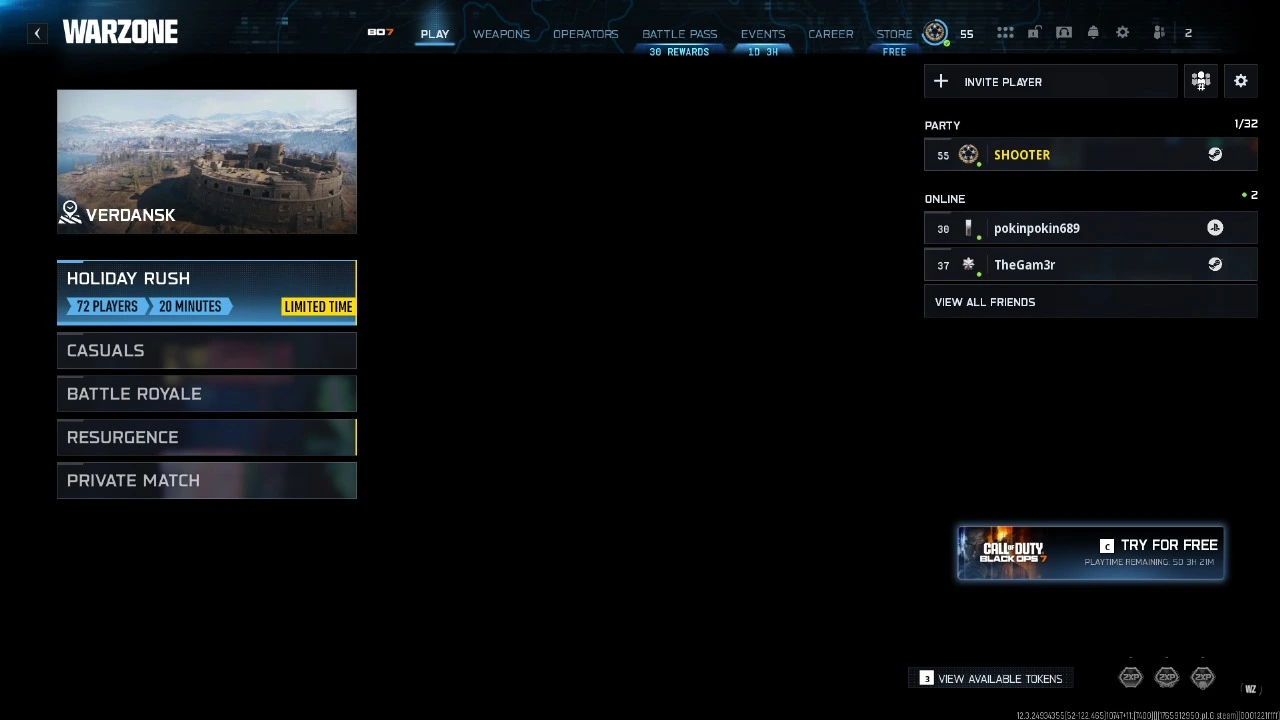Click the player rank emblem in the top bar
Screen dimensions: 1280x720
[935, 33]
